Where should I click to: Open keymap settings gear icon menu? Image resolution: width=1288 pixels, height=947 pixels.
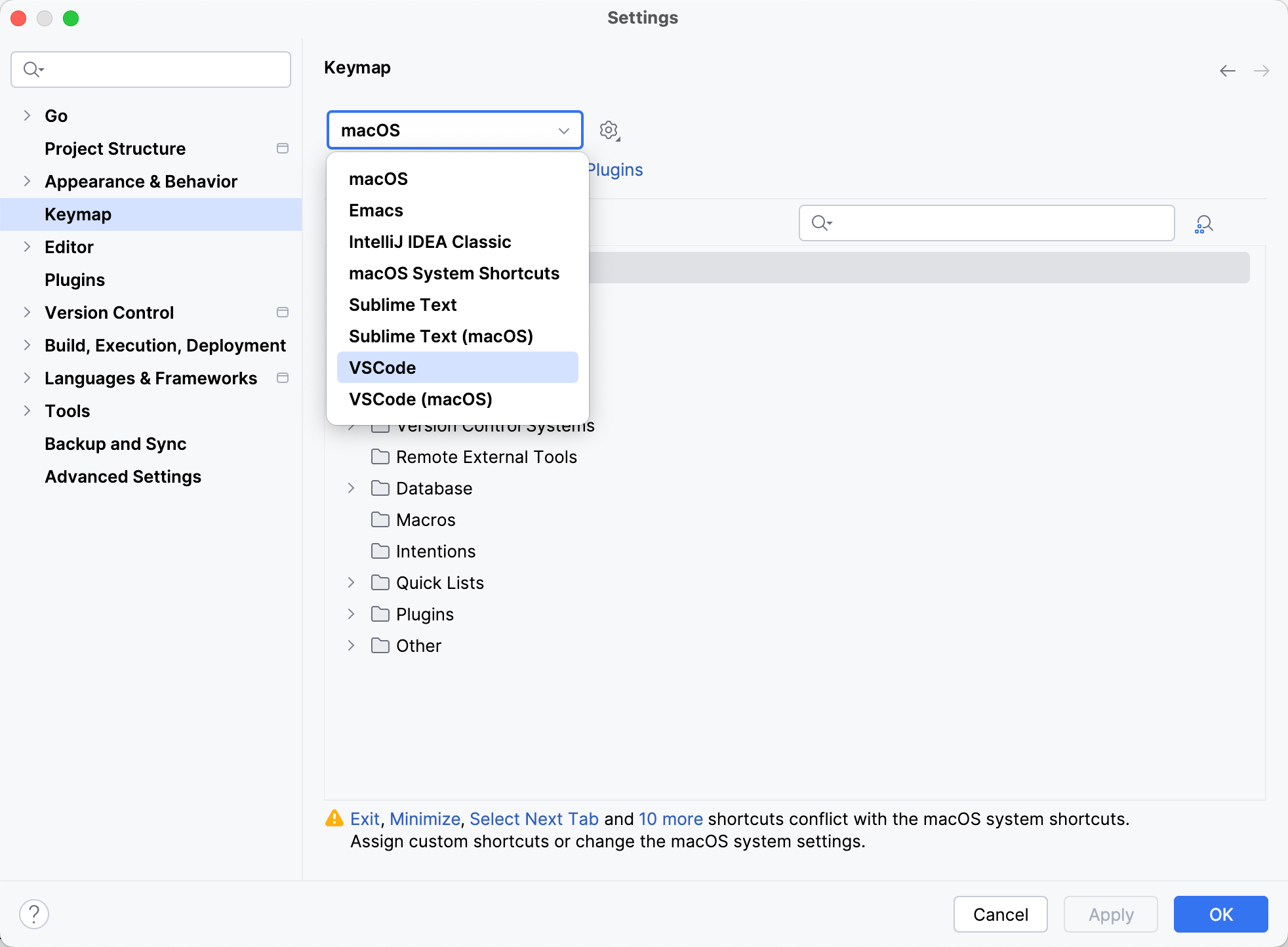click(x=609, y=130)
